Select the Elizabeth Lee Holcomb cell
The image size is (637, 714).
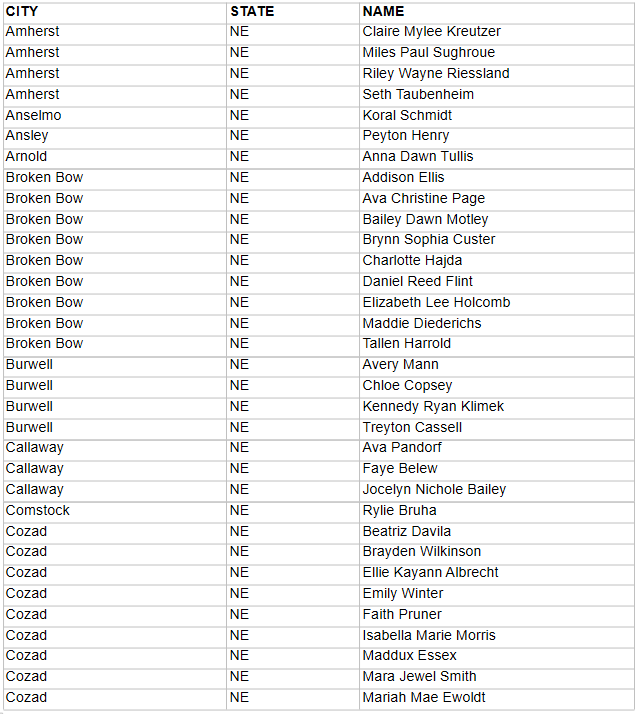(x=436, y=303)
